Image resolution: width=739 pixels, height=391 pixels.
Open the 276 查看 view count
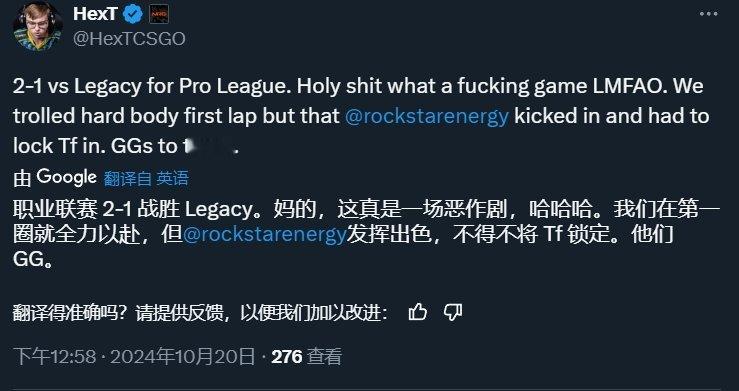306,357
